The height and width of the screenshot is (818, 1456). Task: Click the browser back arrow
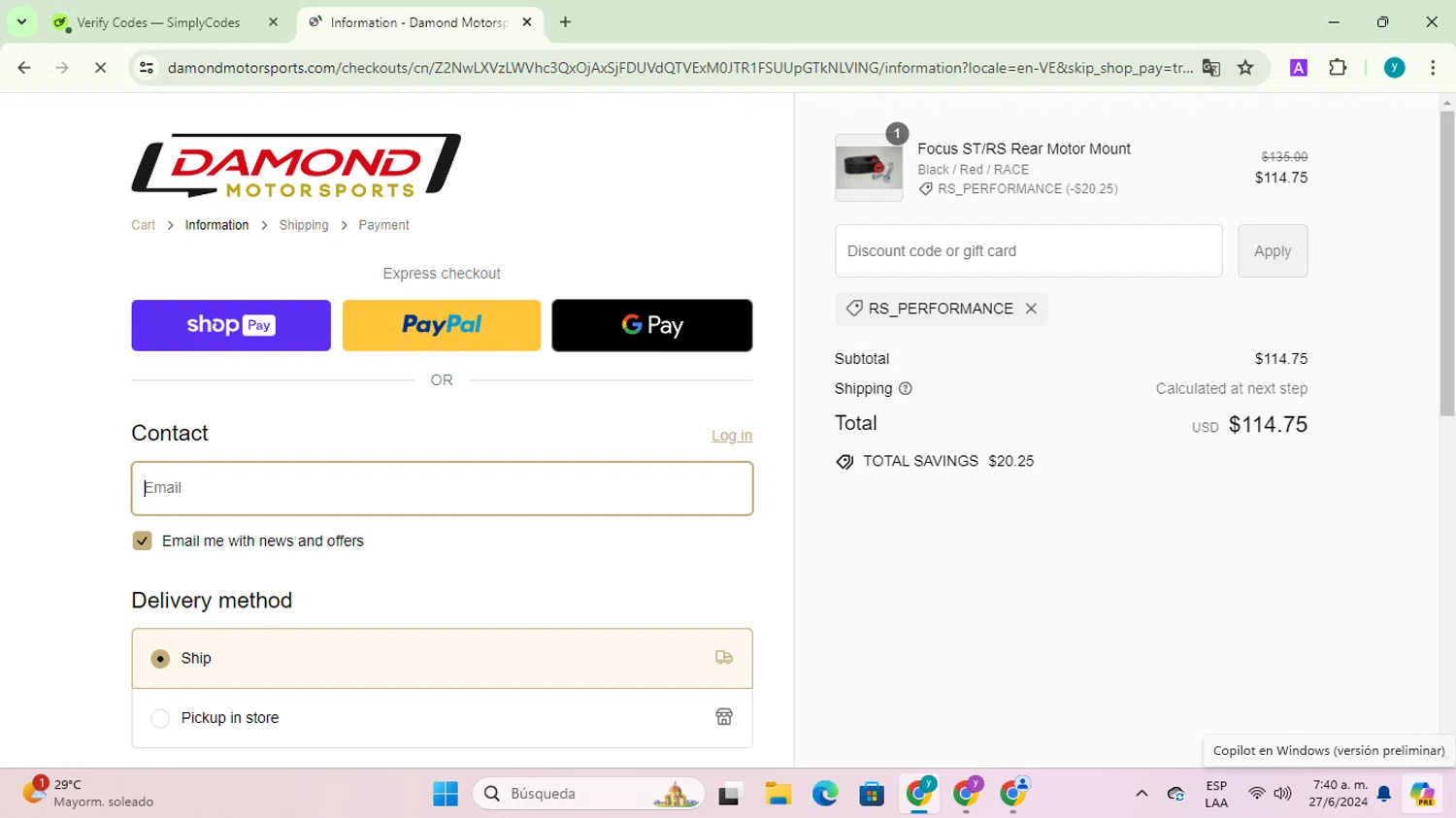[x=24, y=68]
